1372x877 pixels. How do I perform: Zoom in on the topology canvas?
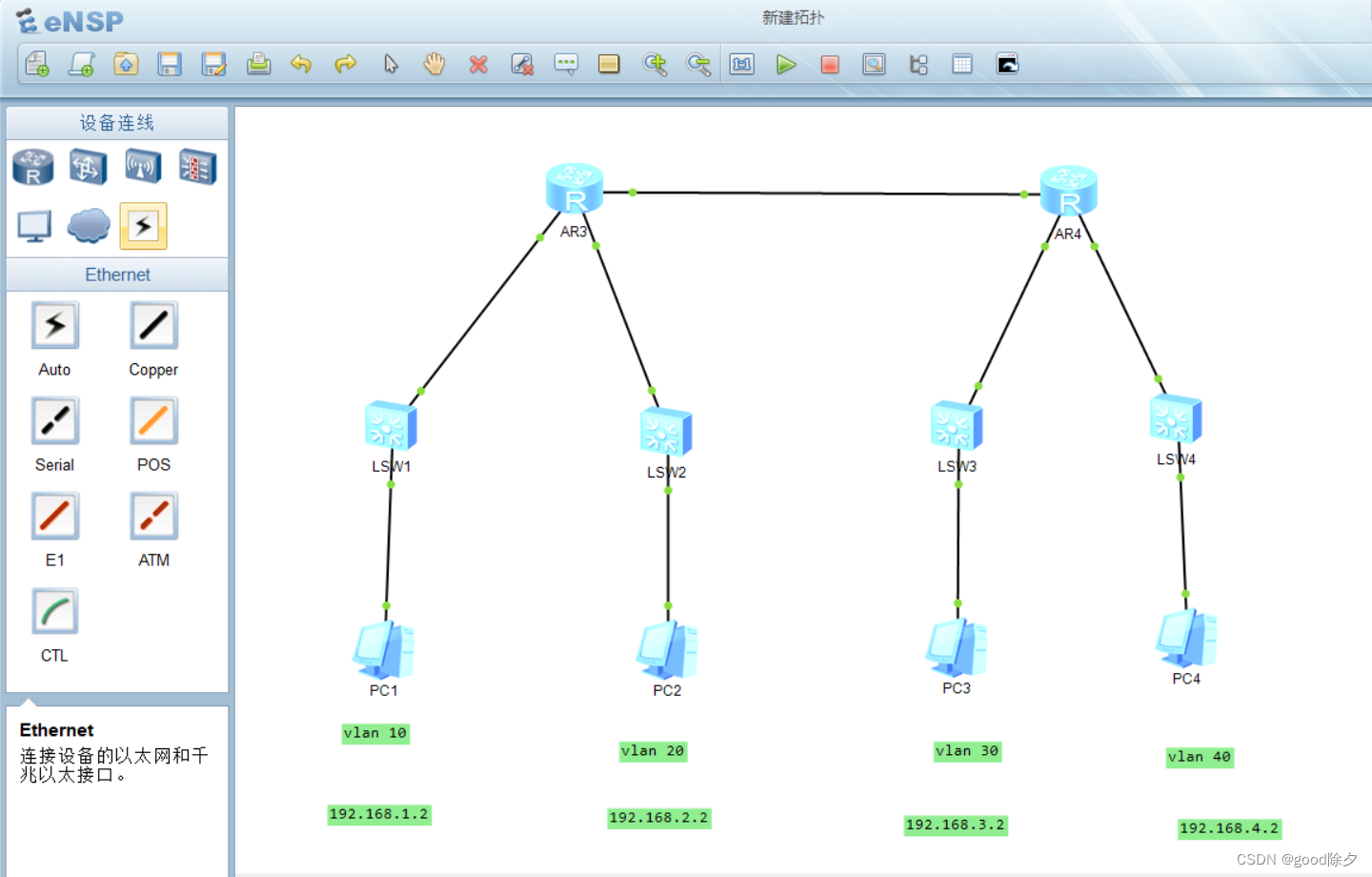(655, 64)
